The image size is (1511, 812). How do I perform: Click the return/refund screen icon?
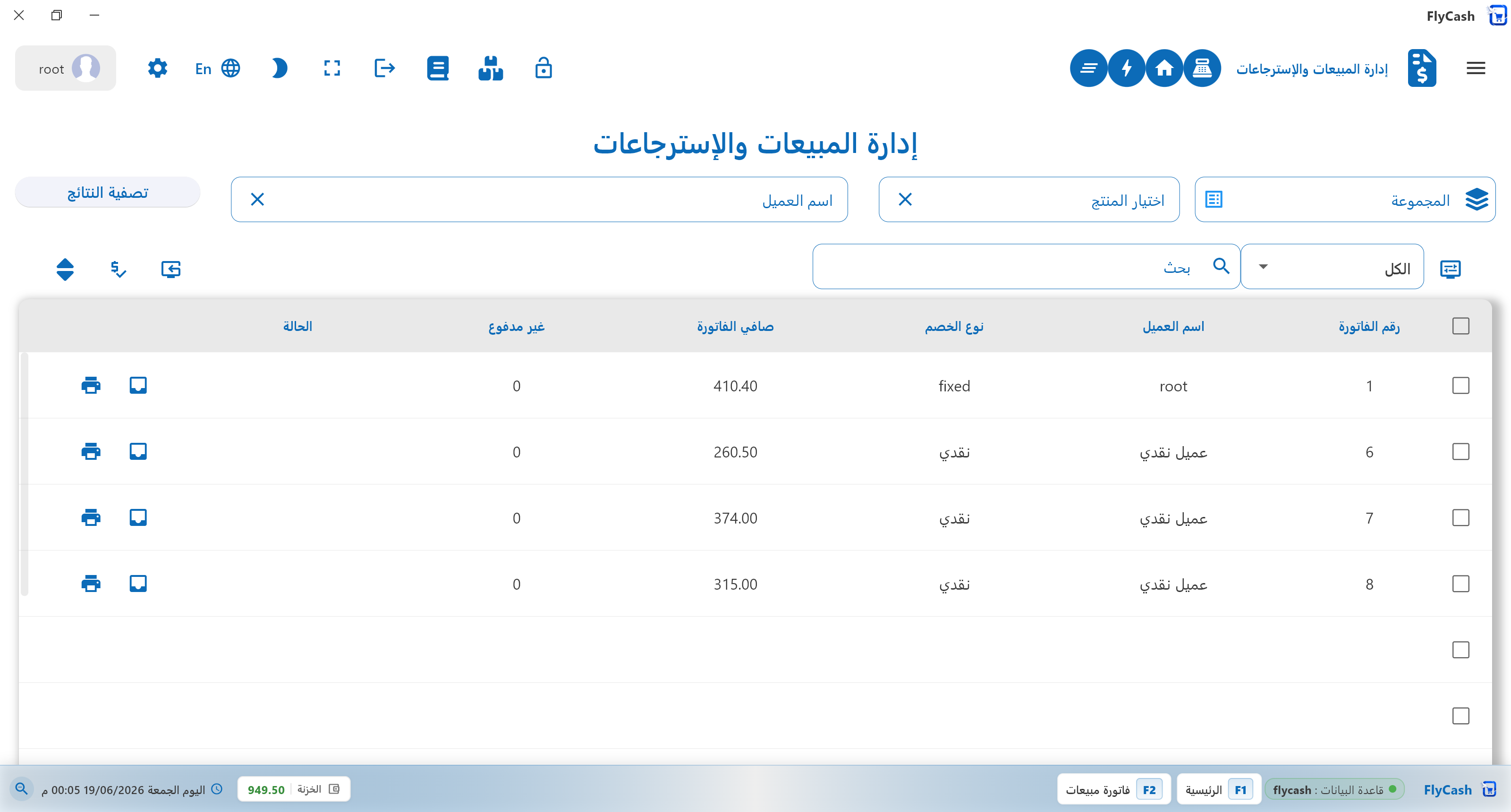pos(170,269)
